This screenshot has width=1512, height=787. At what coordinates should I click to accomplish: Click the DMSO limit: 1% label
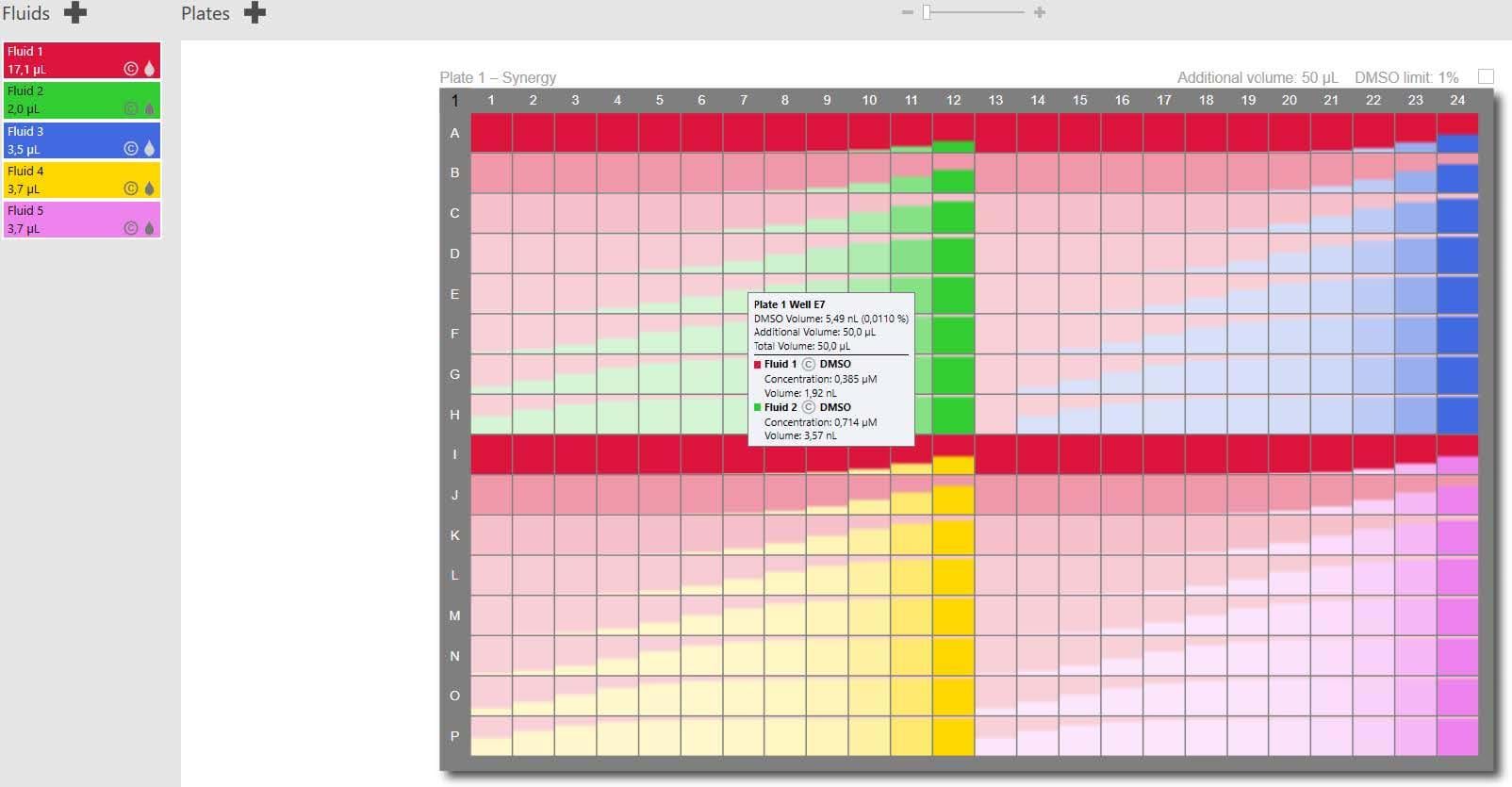1405,77
